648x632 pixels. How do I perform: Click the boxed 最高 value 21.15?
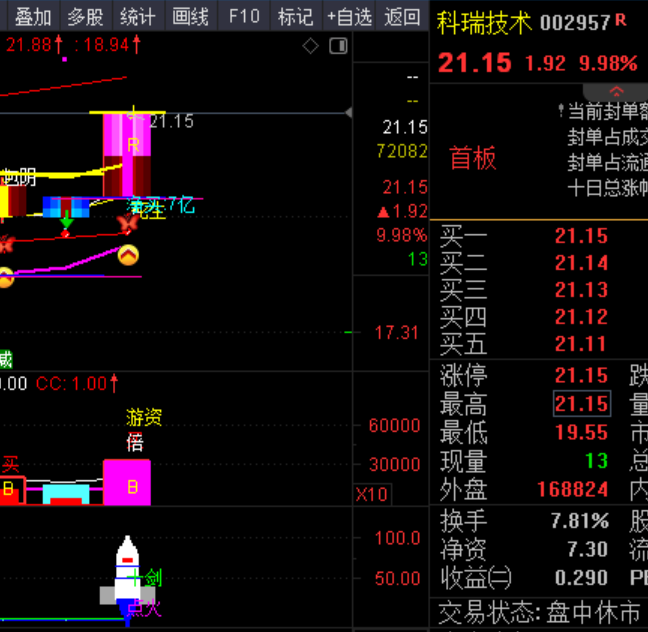click(x=582, y=403)
